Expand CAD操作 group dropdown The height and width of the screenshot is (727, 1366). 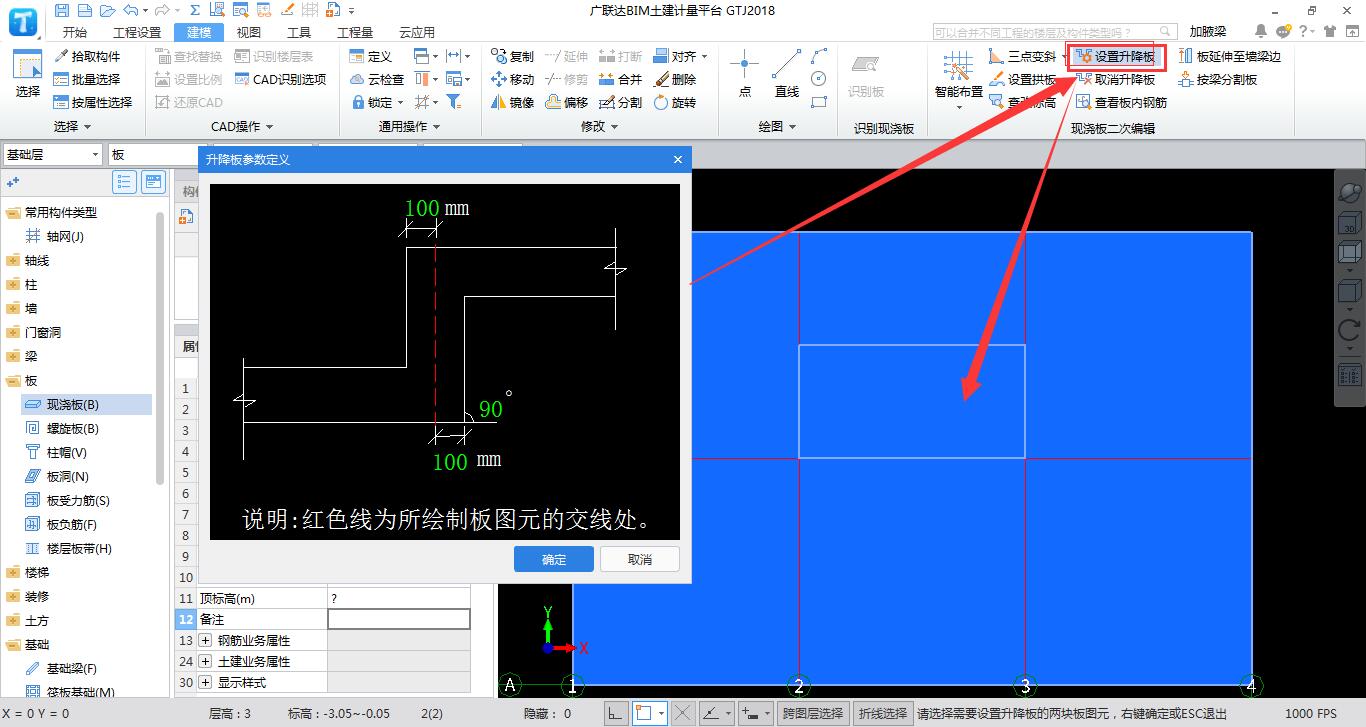[x=269, y=127]
